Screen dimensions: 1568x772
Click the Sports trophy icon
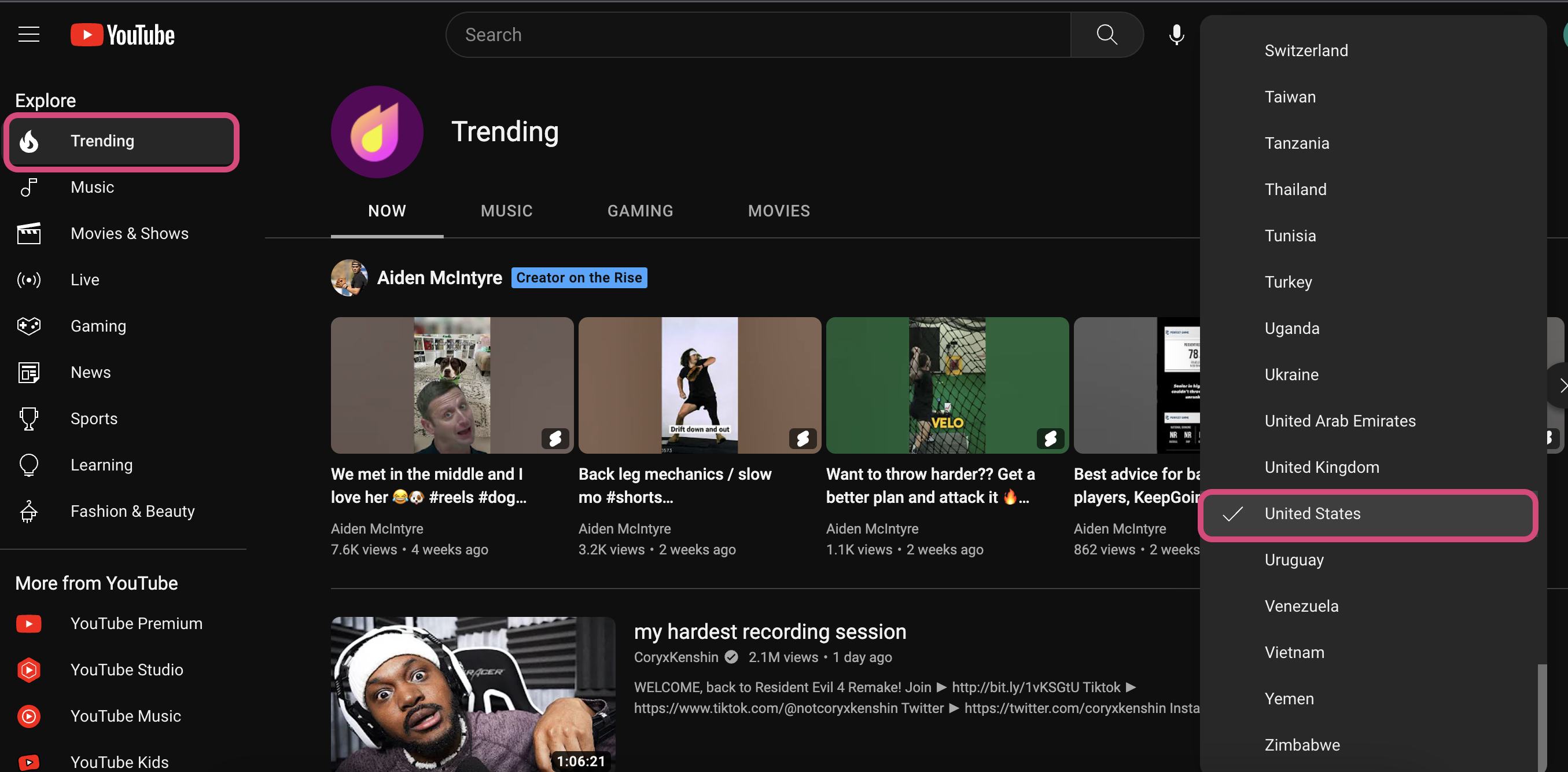[x=29, y=418]
